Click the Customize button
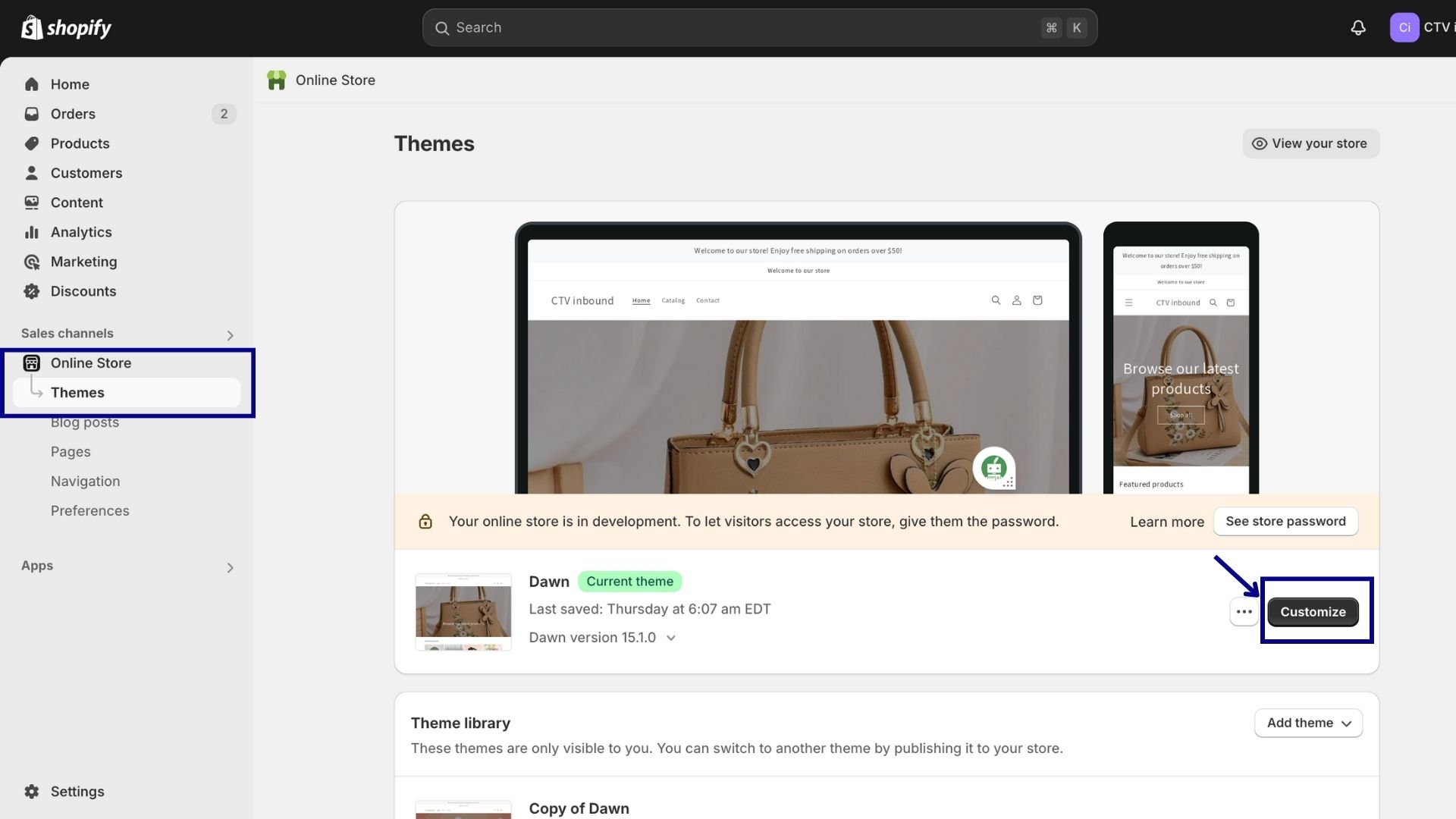Screen dimensions: 1456x819 click(1313, 612)
